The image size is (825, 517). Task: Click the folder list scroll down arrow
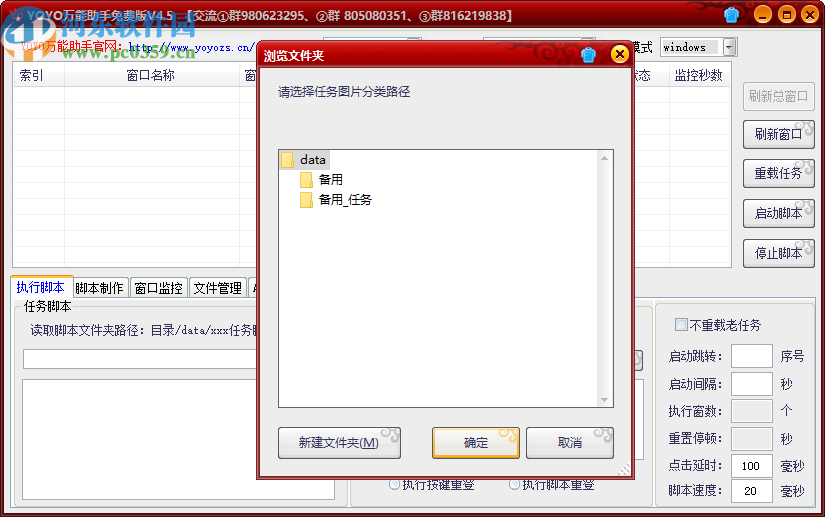tap(605, 400)
